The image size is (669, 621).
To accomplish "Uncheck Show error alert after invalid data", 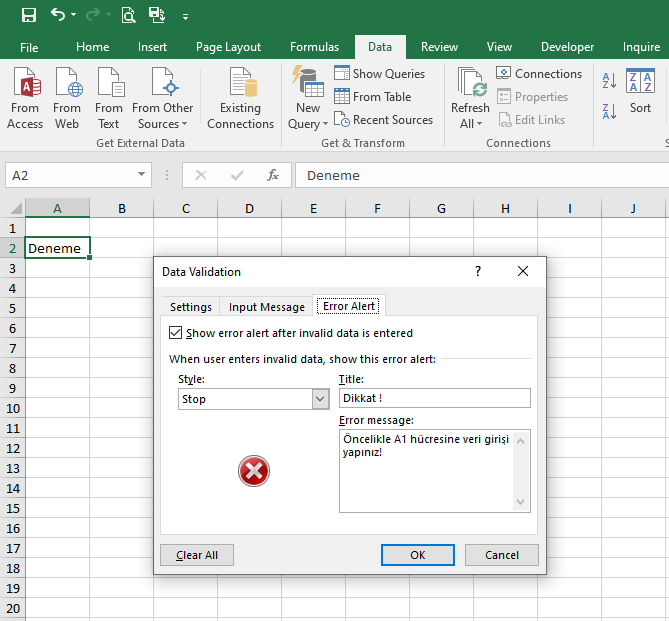I will (176, 333).
